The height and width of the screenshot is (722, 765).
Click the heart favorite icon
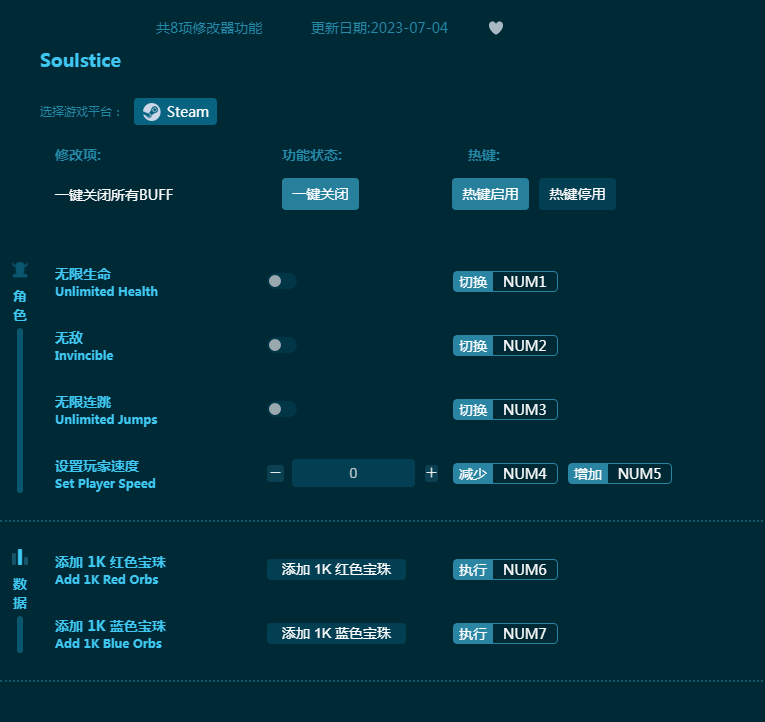click(496, 28)
